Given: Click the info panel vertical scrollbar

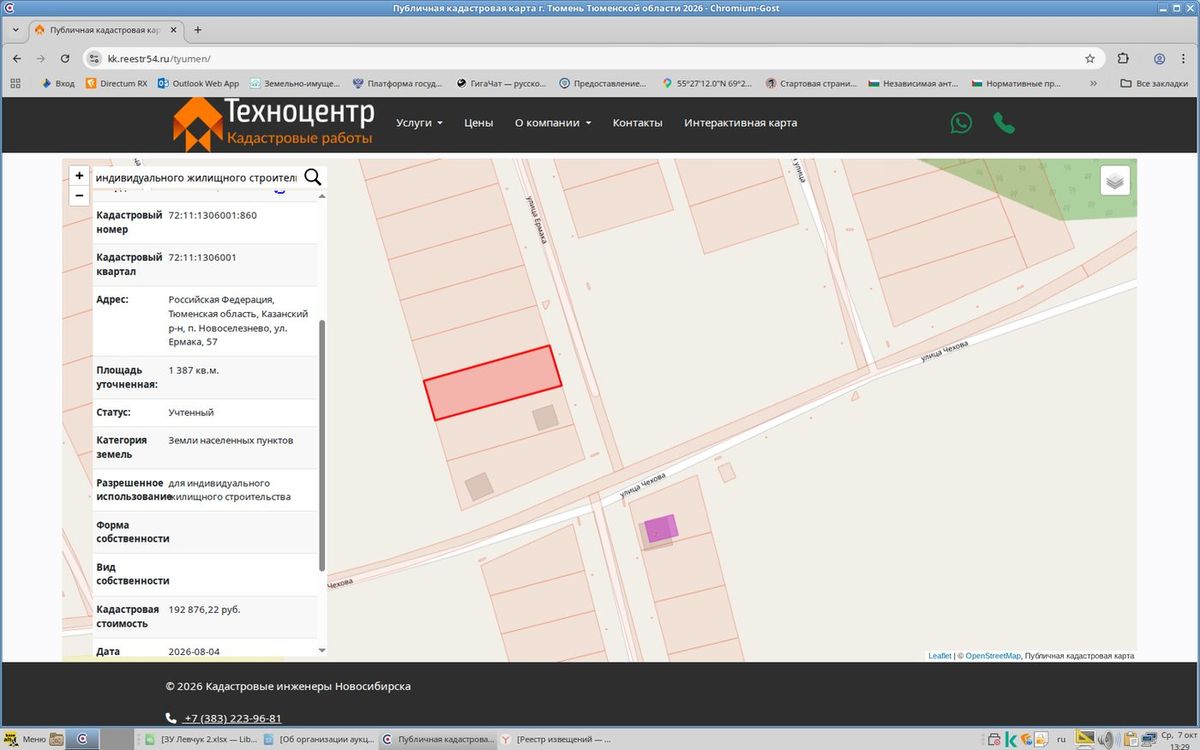Looking at the screenshot, I should pyautogui.click(x=322, y=445).
